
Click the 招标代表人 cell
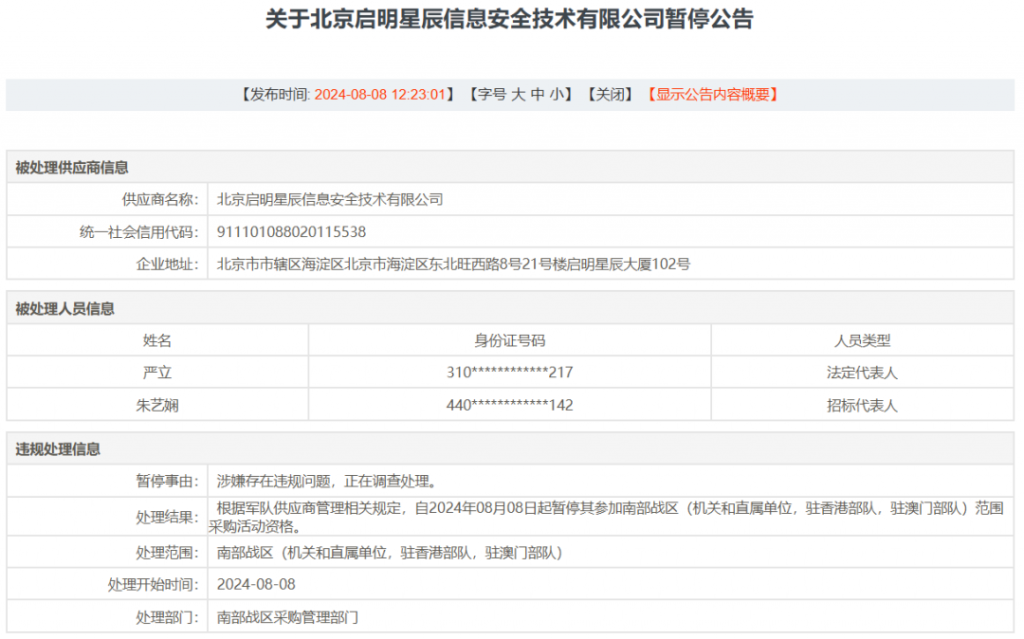862,405
